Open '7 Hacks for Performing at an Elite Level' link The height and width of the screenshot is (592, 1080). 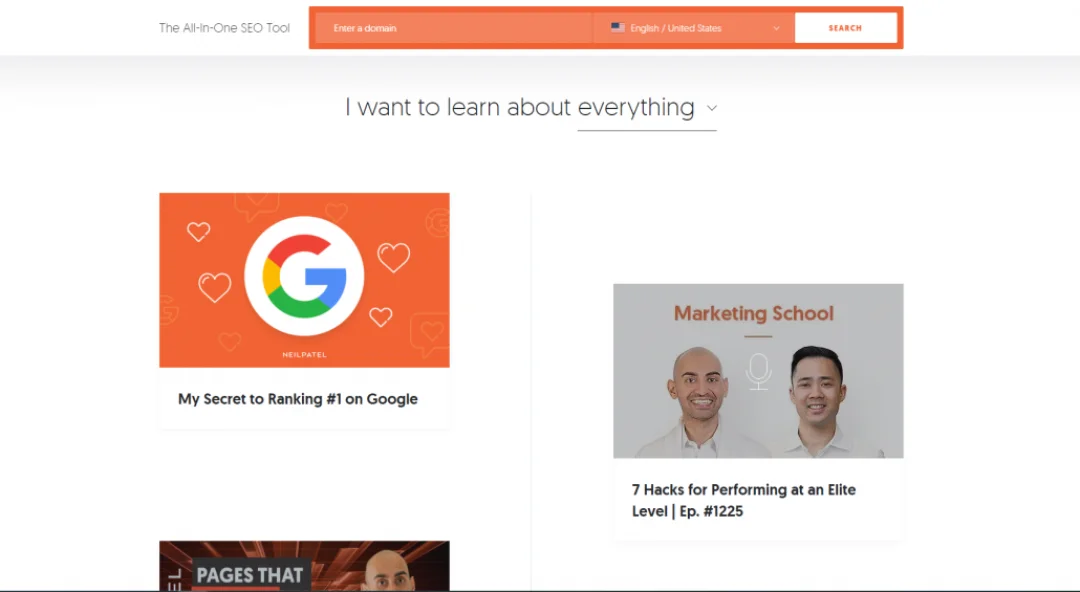coord(744,500)
